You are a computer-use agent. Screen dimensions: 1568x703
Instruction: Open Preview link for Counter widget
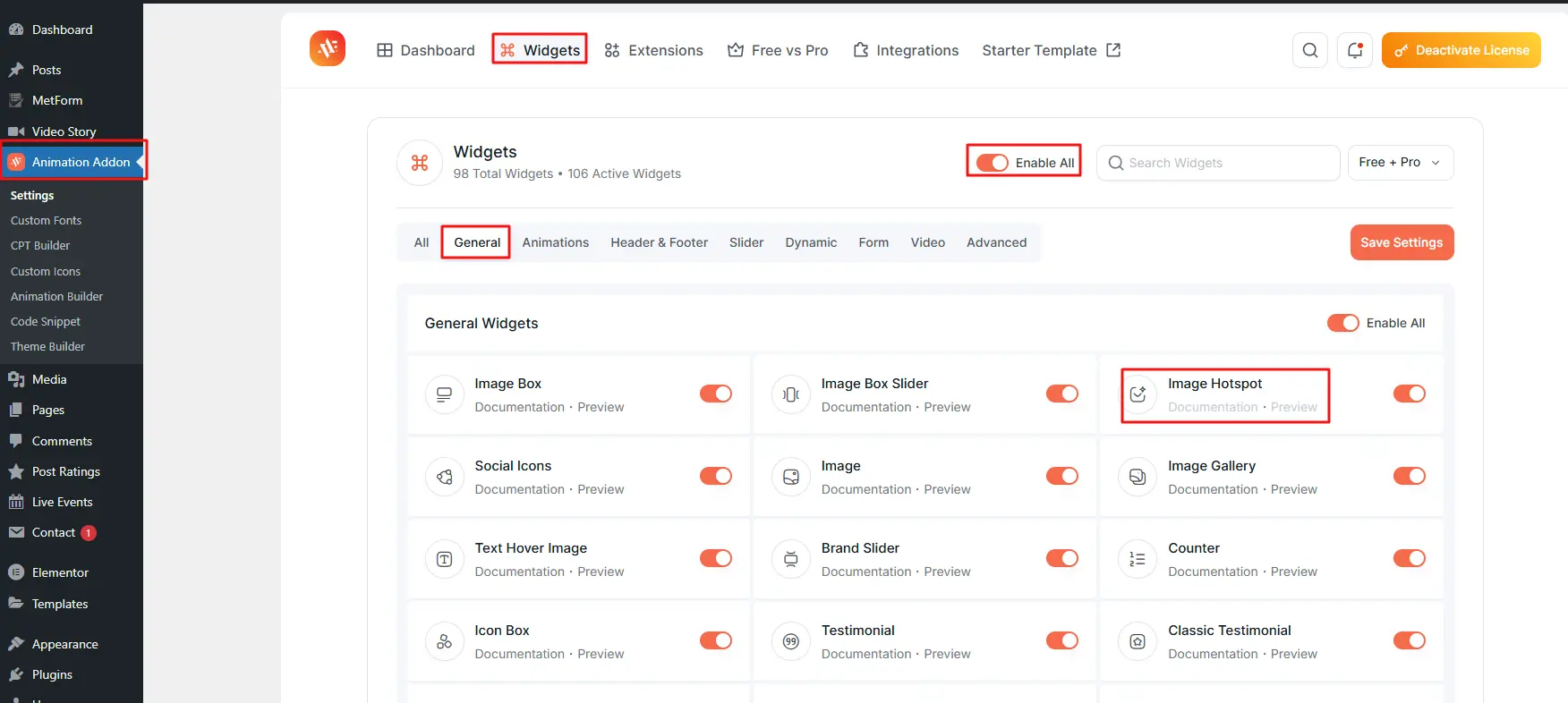[x=1294, y=572]
